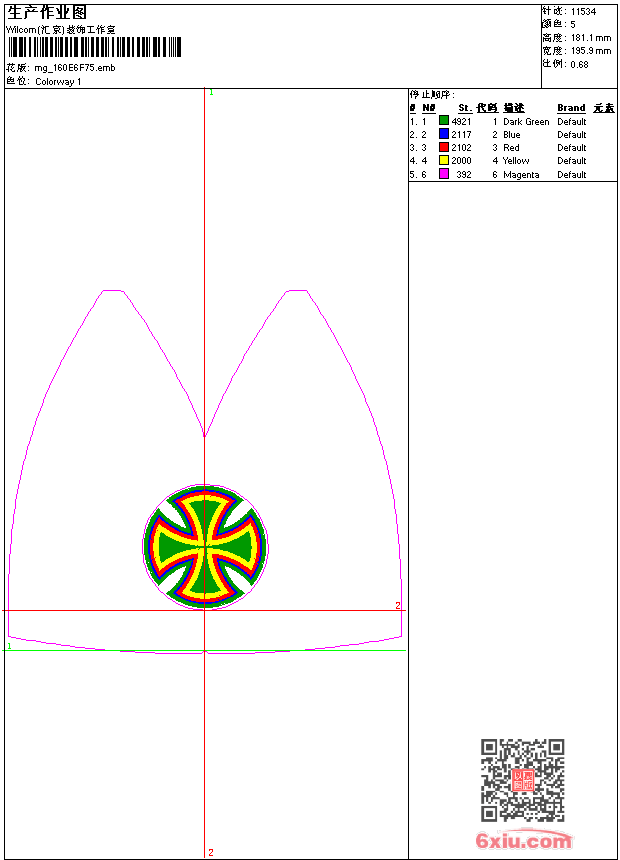Click the 'St.' column header

click(464, 108)
